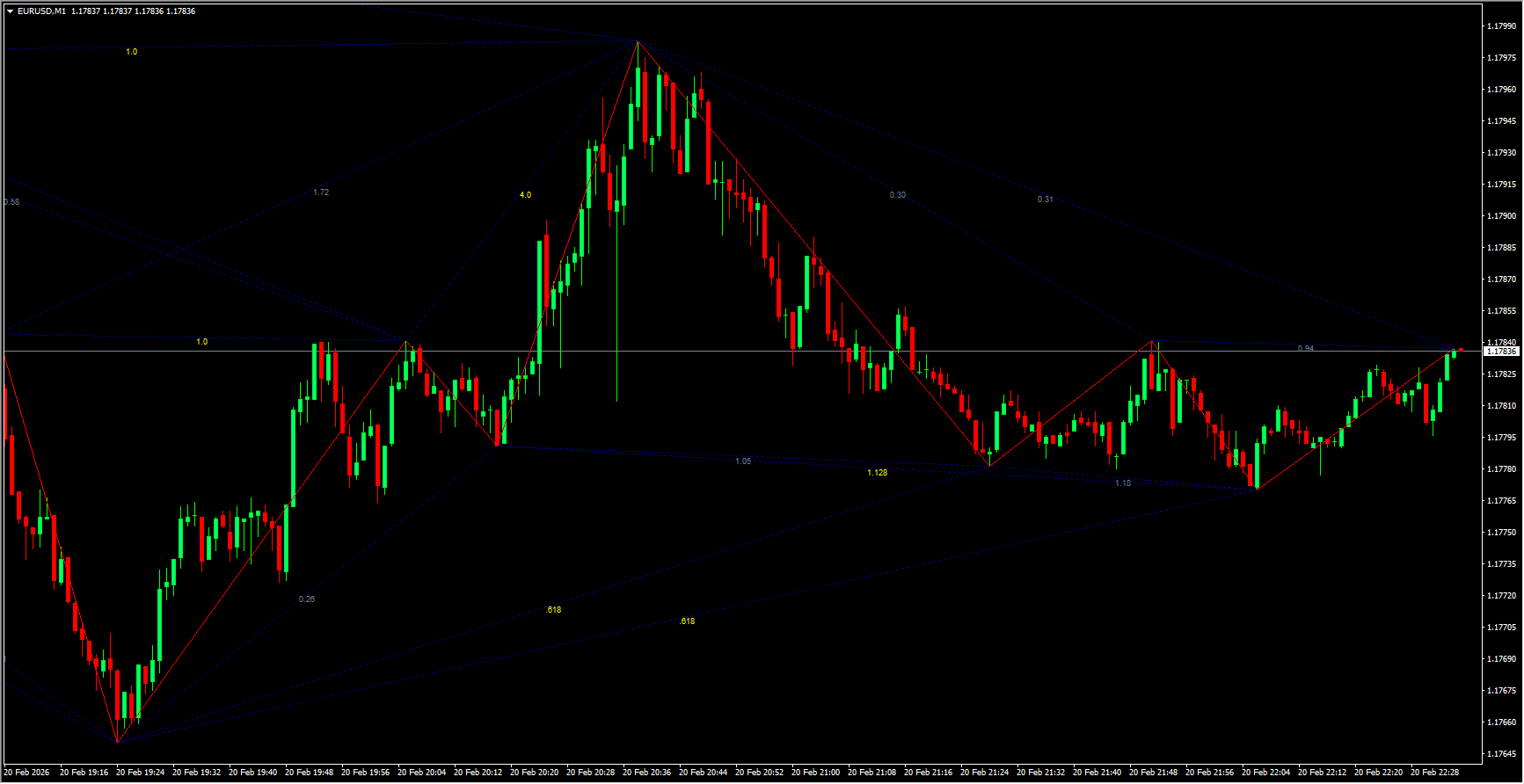Select the 20 Feb 19:24 time label
This screenshot has height=784, width=1524.
[140, 773]
